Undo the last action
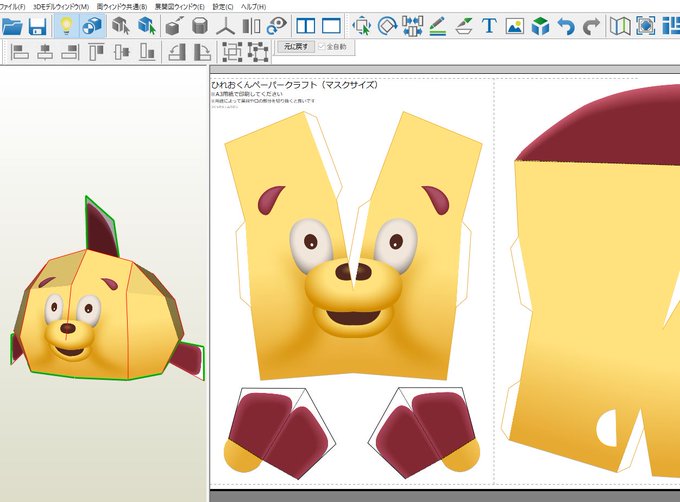Screen dimensions: 680x502 tap(566, 26)
